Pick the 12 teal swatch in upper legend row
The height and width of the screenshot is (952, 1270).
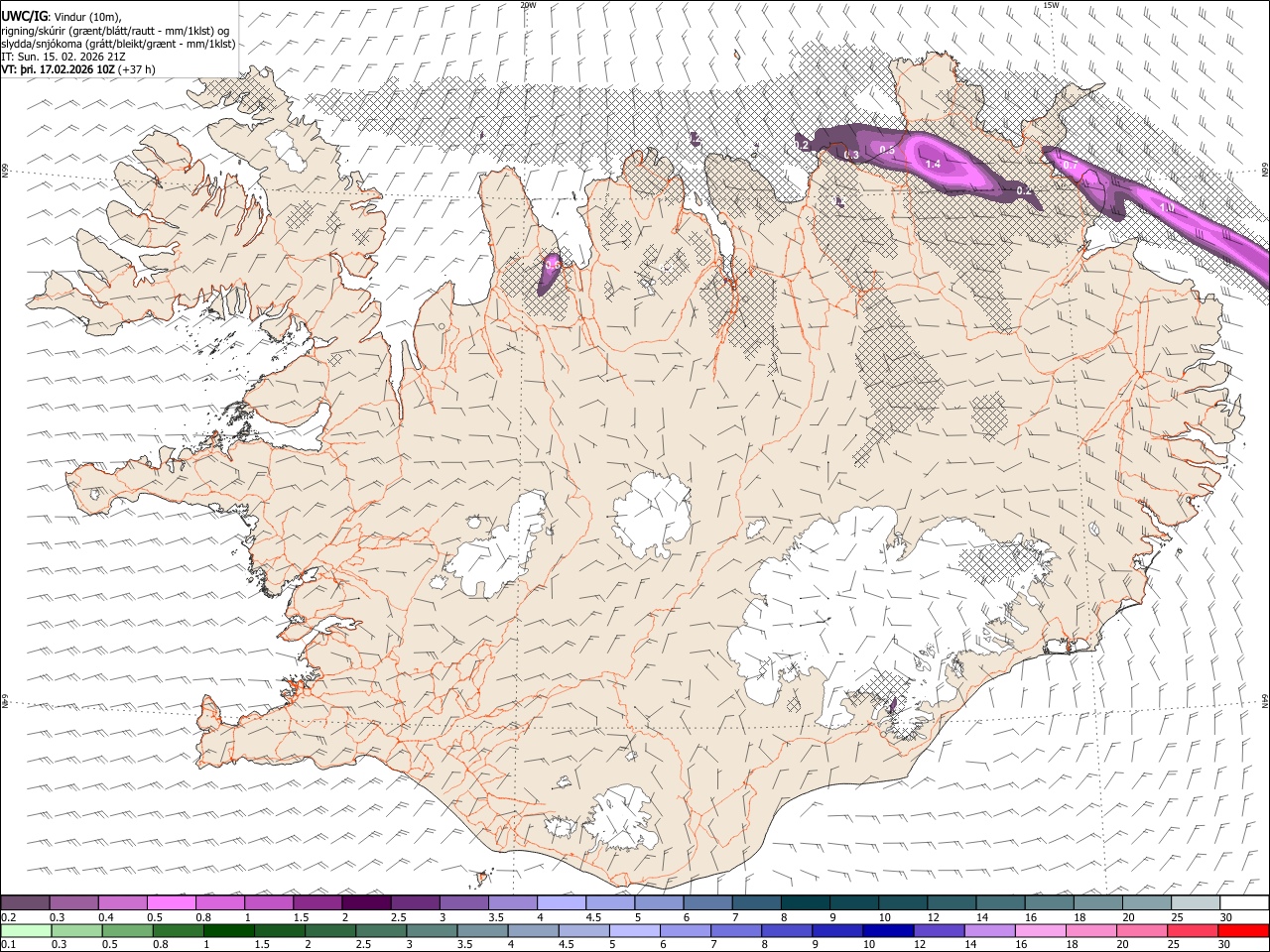tap(952, 902)
